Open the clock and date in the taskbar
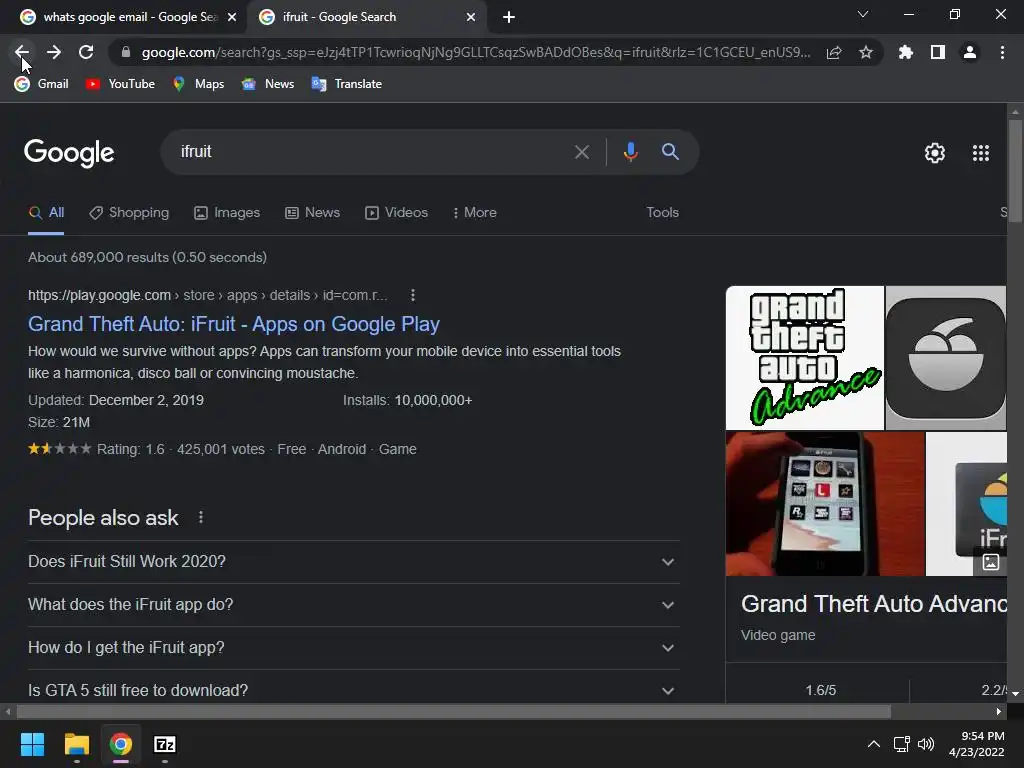Screen dimensions: 1024x768 click(977, 744)
